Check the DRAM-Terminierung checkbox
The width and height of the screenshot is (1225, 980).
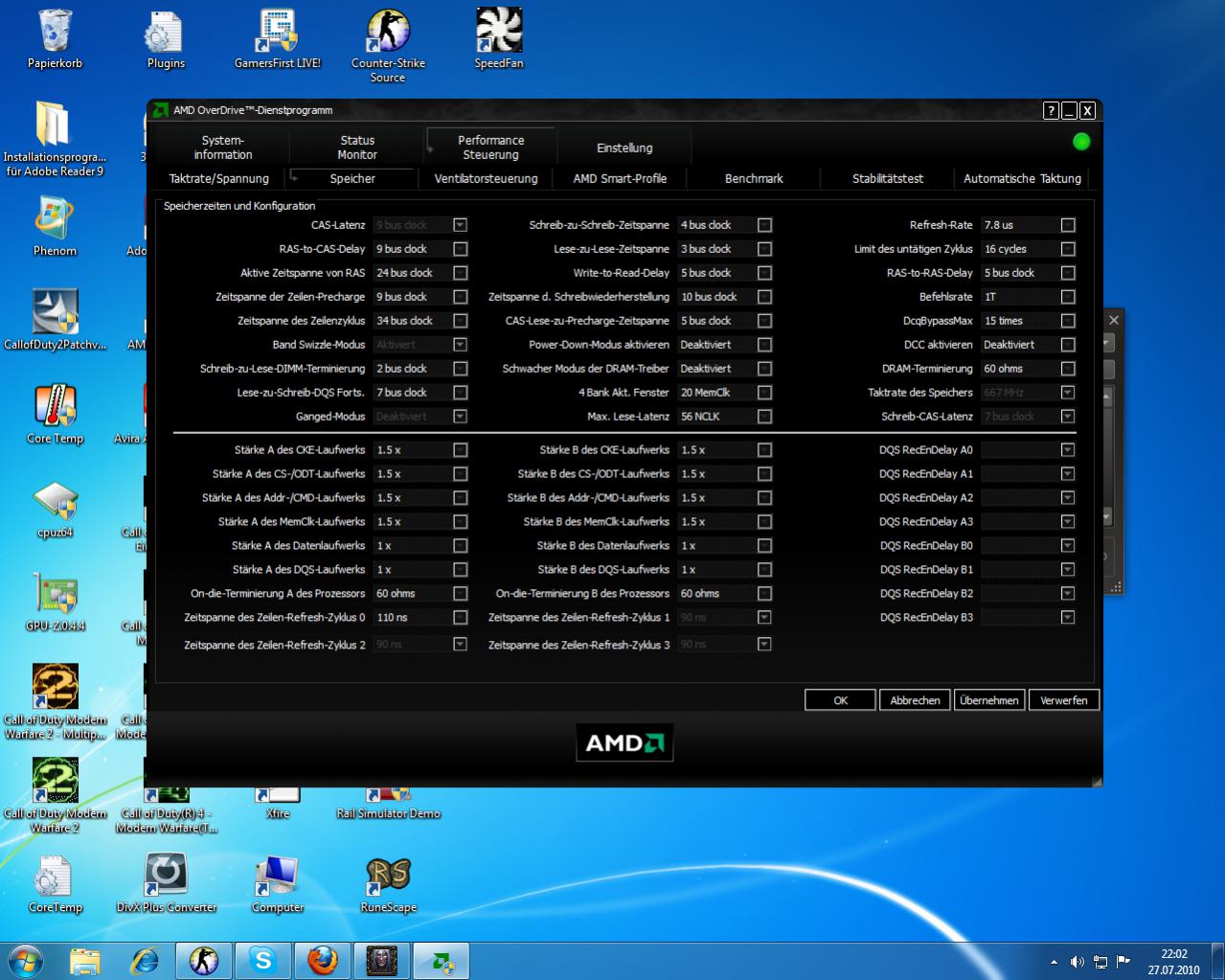(1068, 369)
